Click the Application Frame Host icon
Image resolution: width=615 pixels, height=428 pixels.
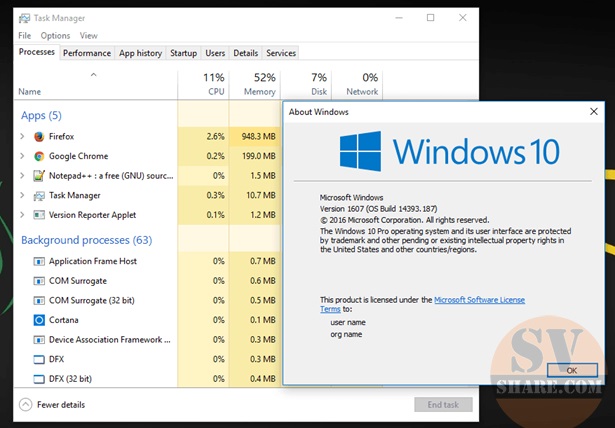(39, 261)
